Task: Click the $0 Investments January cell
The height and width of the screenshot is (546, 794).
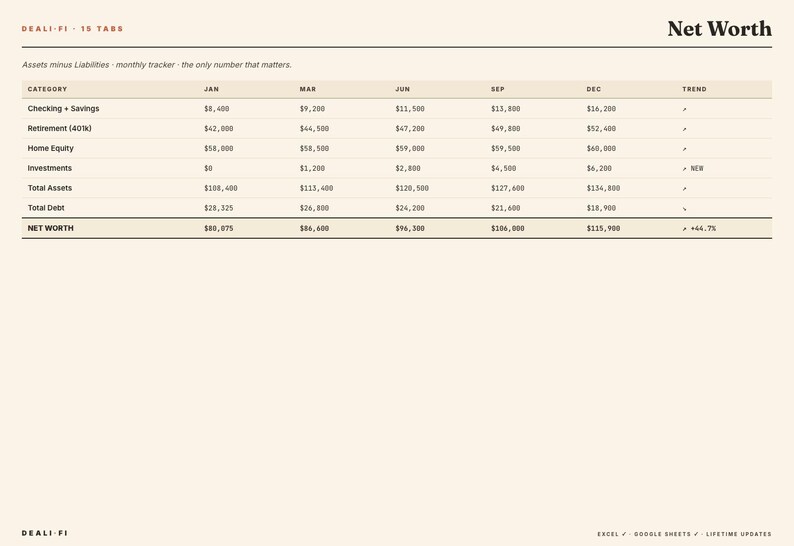Action: coord(208,168)
